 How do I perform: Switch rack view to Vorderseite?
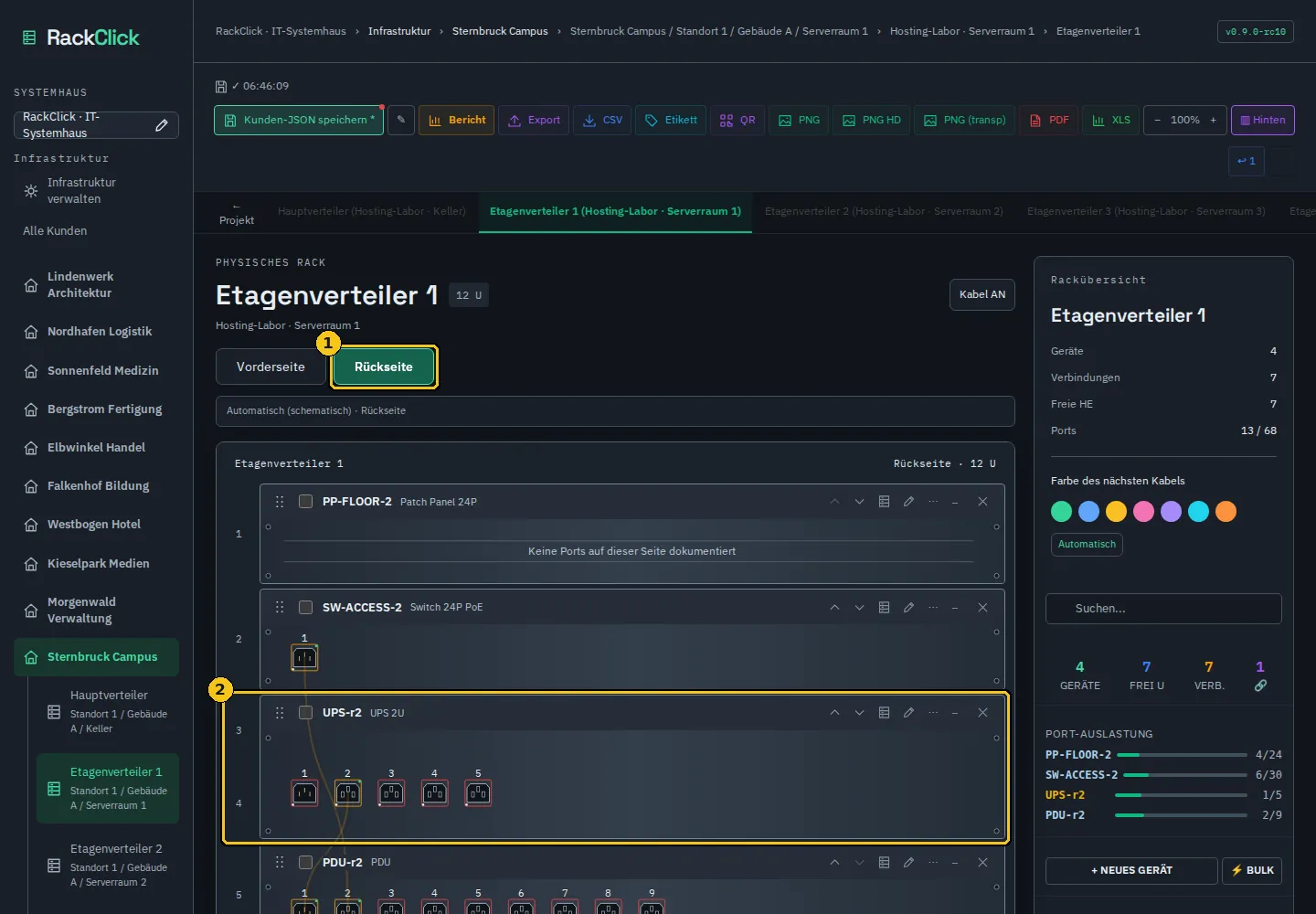(x=271, y=367)
